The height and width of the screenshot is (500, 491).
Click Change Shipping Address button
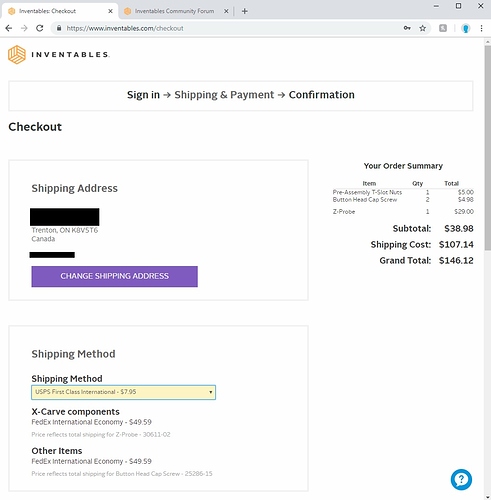[114, 276]
